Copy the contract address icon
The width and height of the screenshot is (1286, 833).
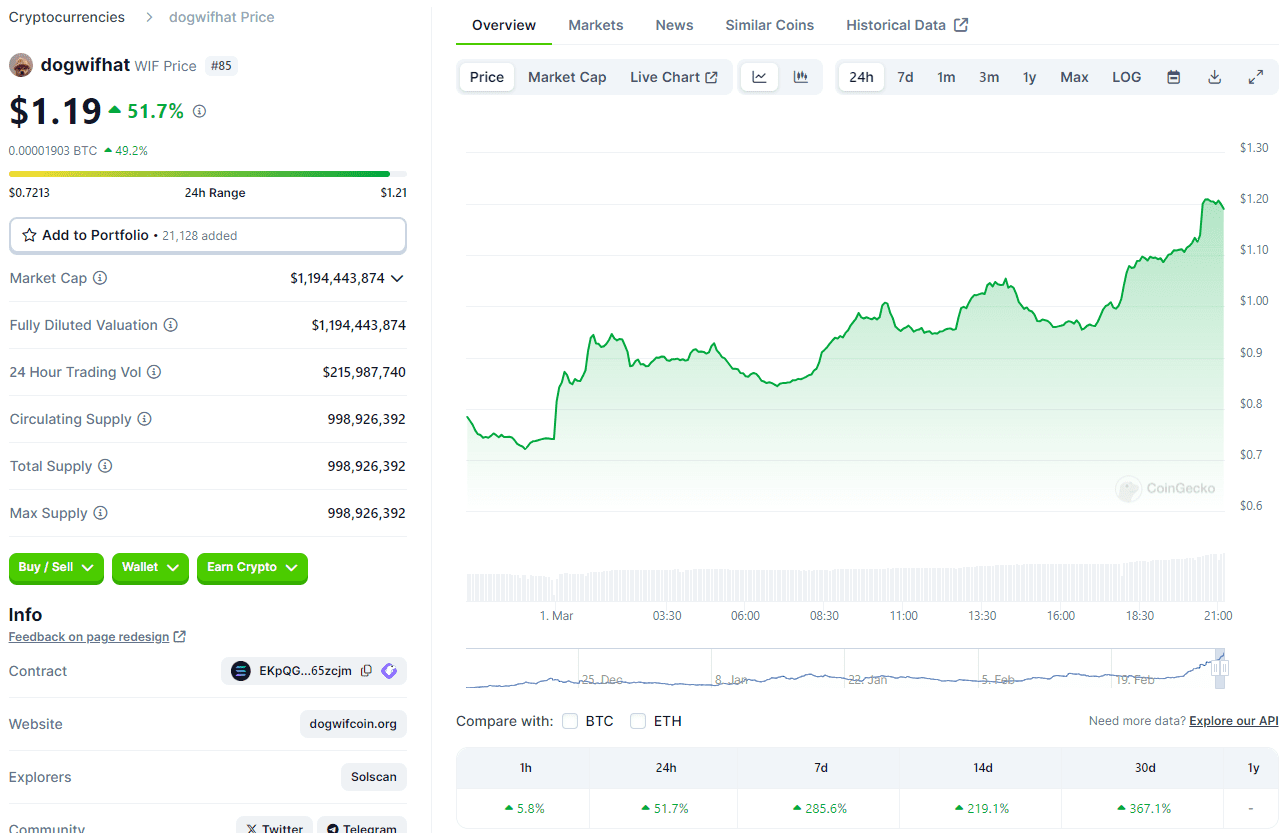pos(367,671)
